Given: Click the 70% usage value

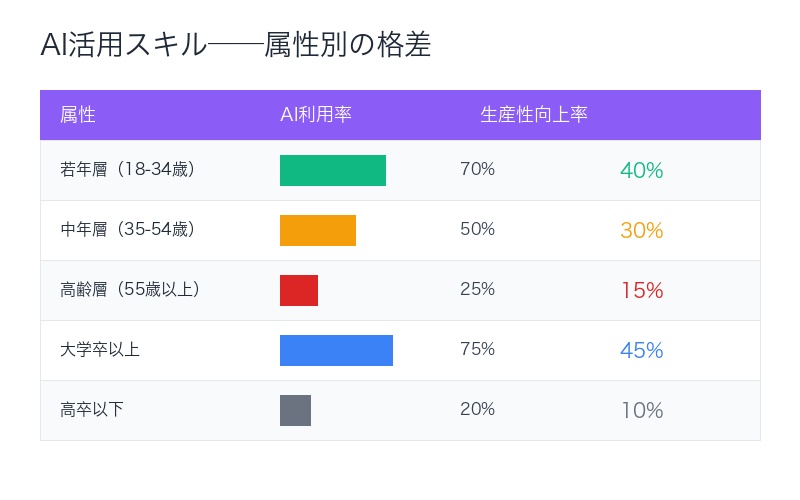Looking at the screenshot, I should (x=477, y=170).
